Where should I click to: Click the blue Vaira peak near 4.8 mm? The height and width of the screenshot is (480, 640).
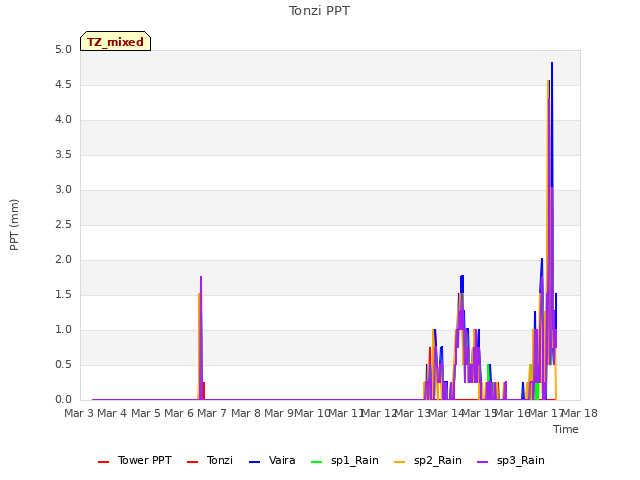click(x=552, y=63)
